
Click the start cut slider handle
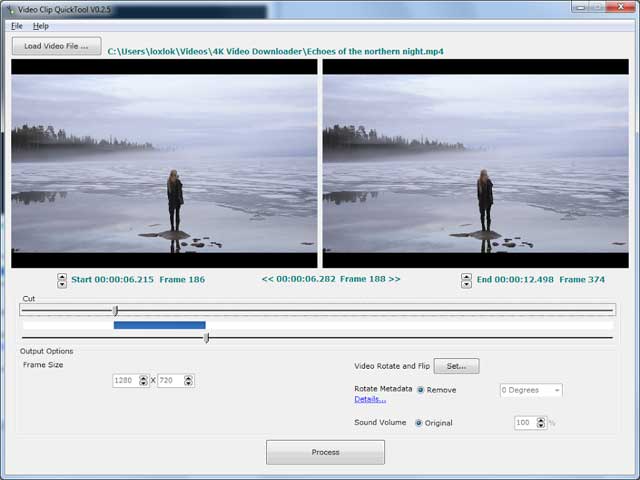pos(116,311)
